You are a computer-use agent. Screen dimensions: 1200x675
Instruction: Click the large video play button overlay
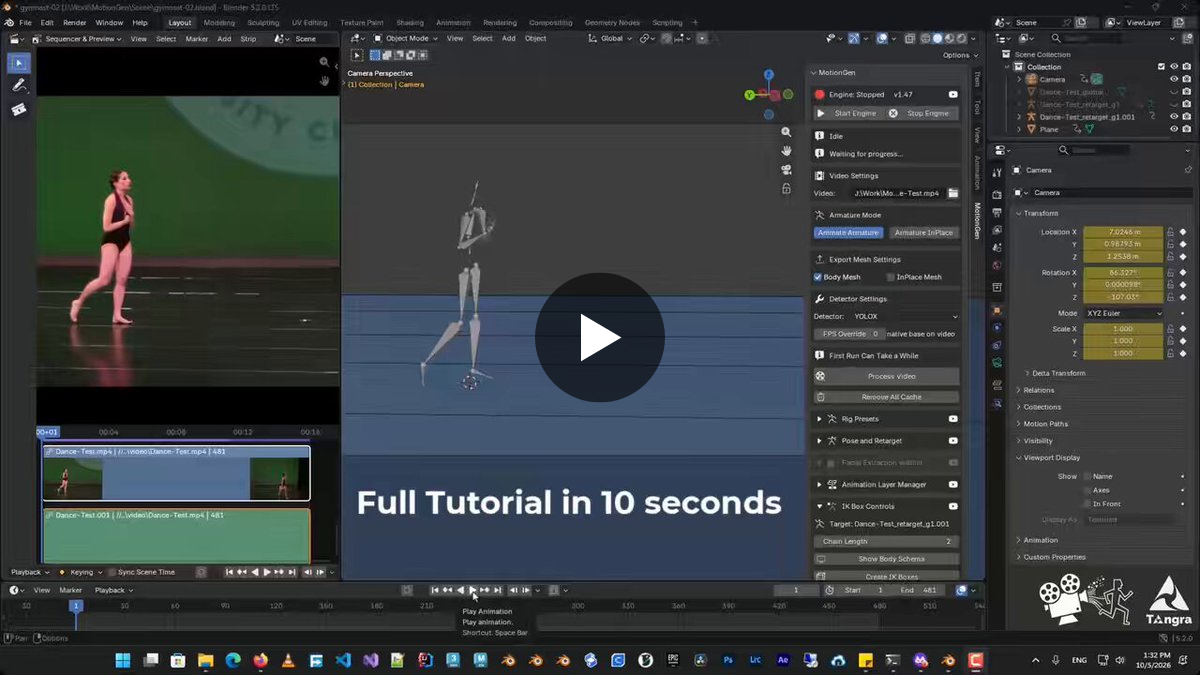pyautogui.click(x=599, y=337)
